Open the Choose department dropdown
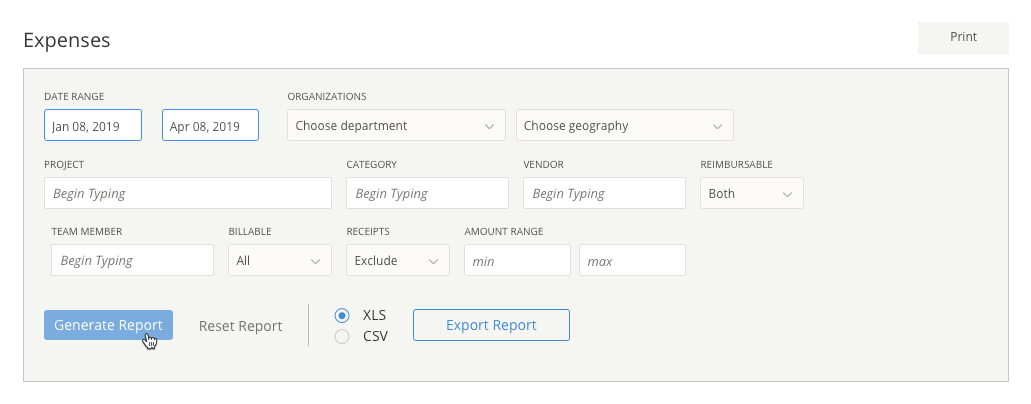Image resolution: width=1031 pixels, height=404 pixels. (x=396, y=125)
